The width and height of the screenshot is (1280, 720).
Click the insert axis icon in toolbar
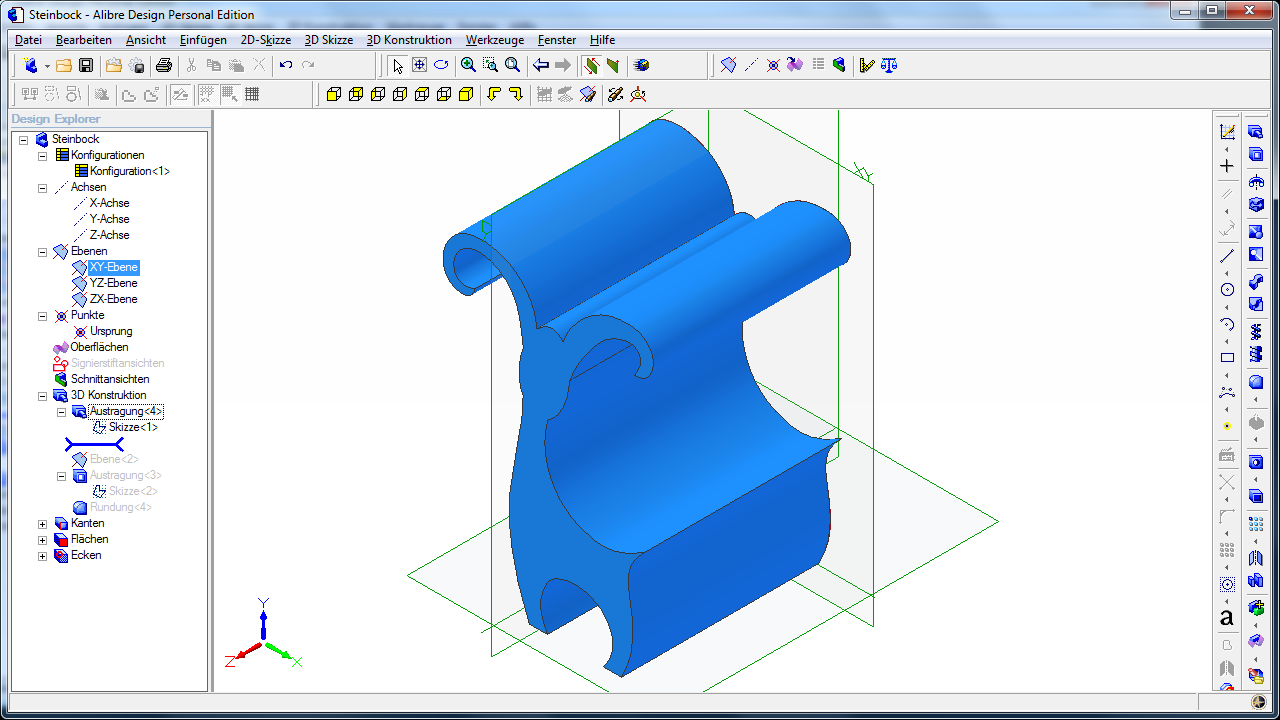click(751, 65)
